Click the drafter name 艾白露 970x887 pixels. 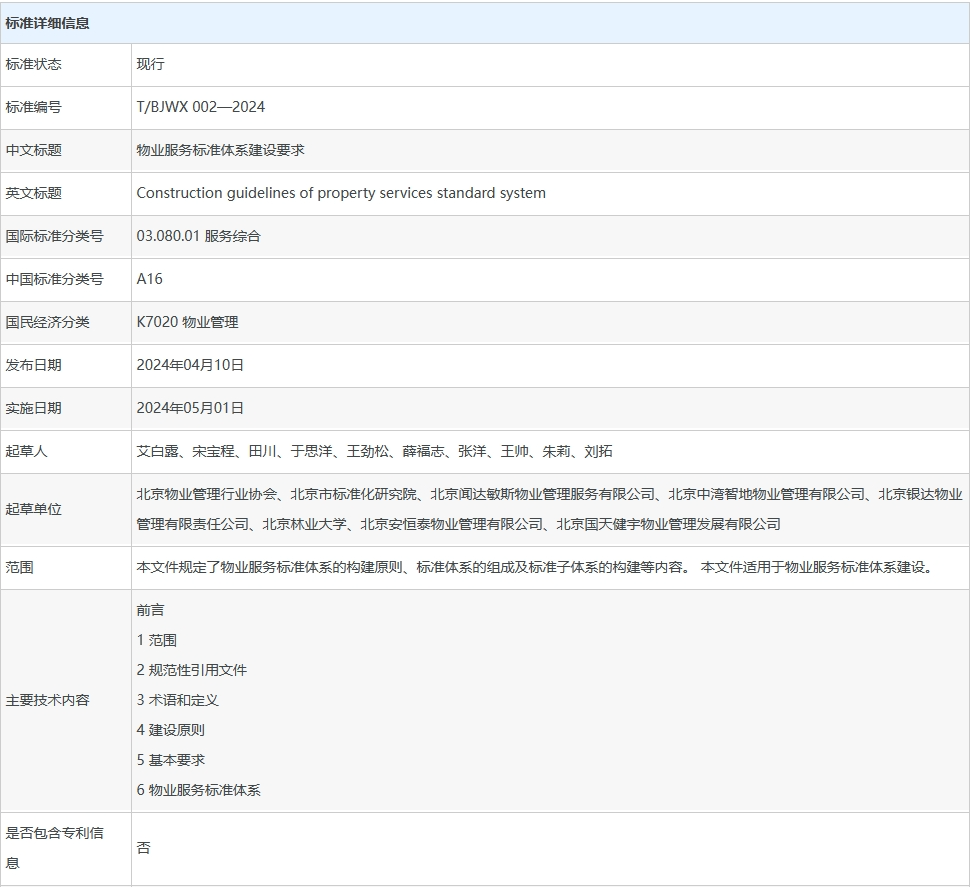(157, 451)
